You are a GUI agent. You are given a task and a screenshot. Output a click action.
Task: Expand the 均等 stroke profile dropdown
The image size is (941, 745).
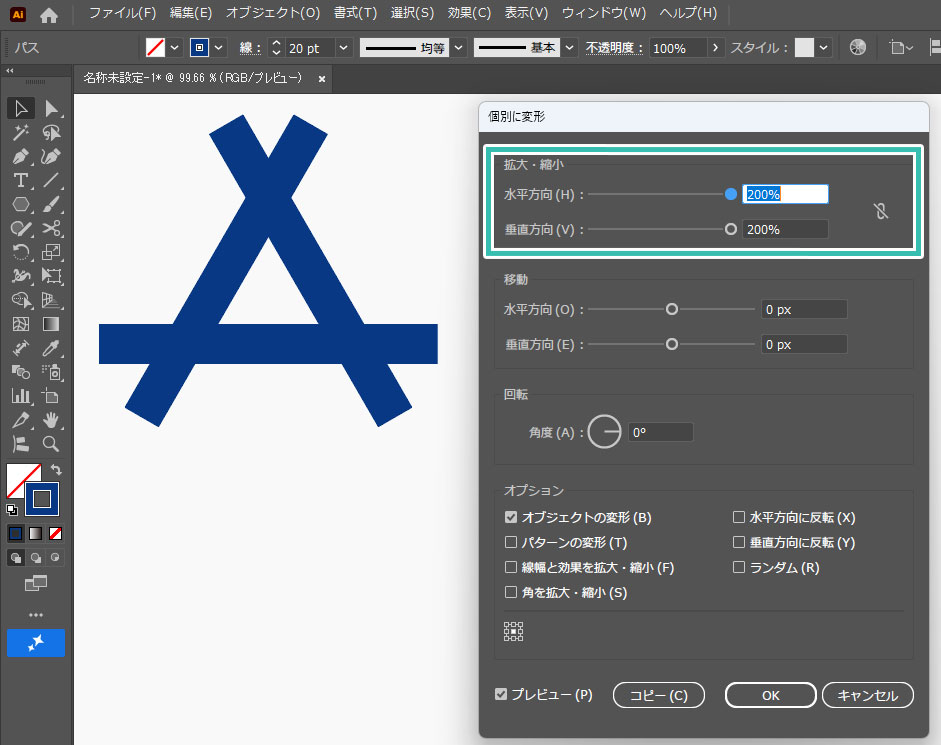(x=458, y=48)
